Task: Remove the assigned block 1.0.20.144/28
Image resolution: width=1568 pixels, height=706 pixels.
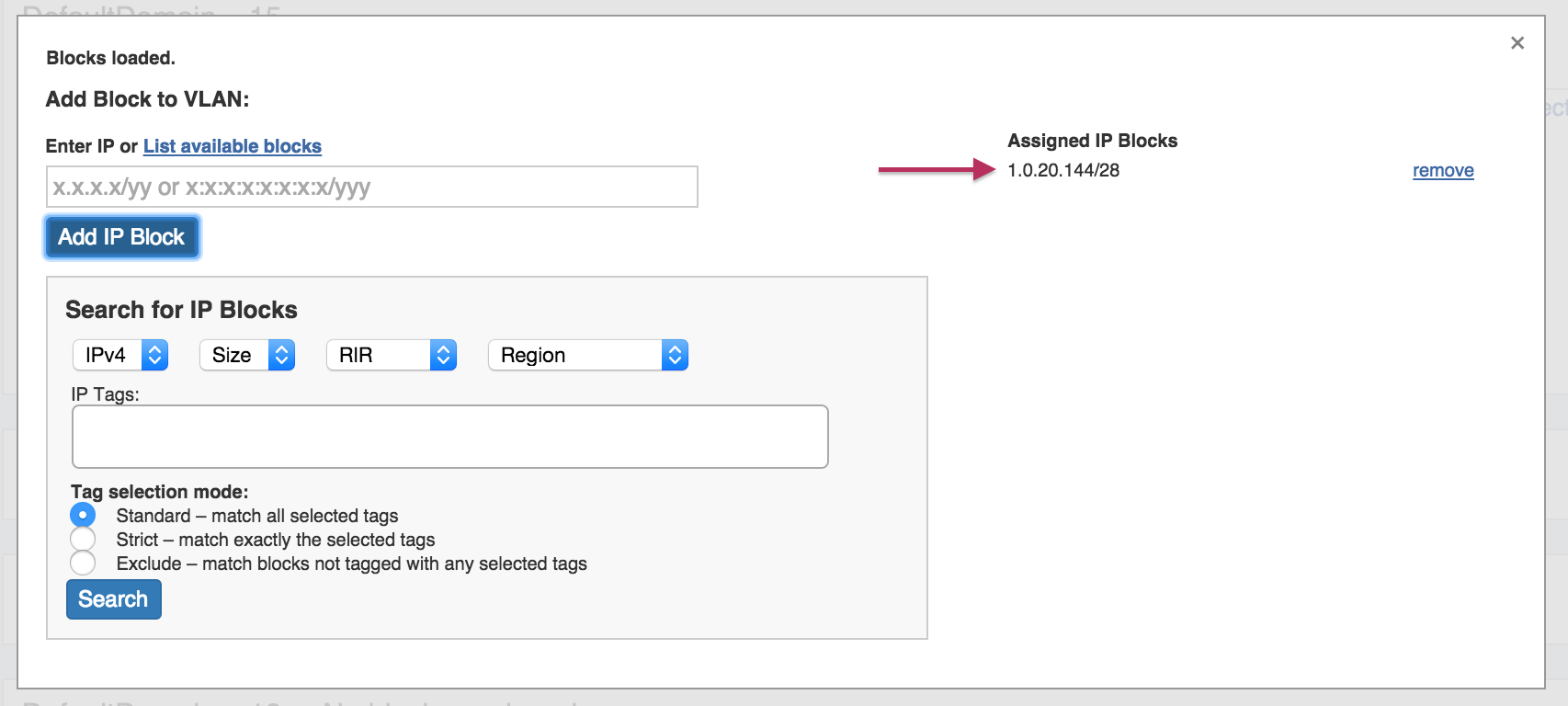Action: pyautogui.click(x=1442, y=171)
